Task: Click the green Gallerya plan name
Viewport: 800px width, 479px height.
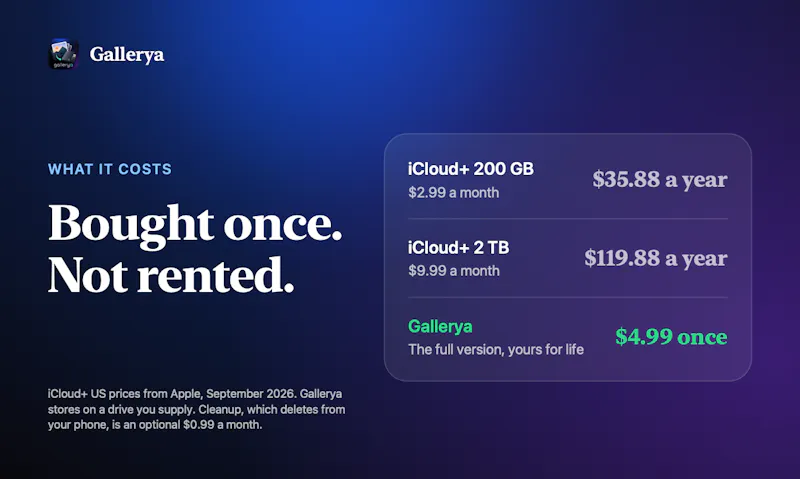Action: 440,326
